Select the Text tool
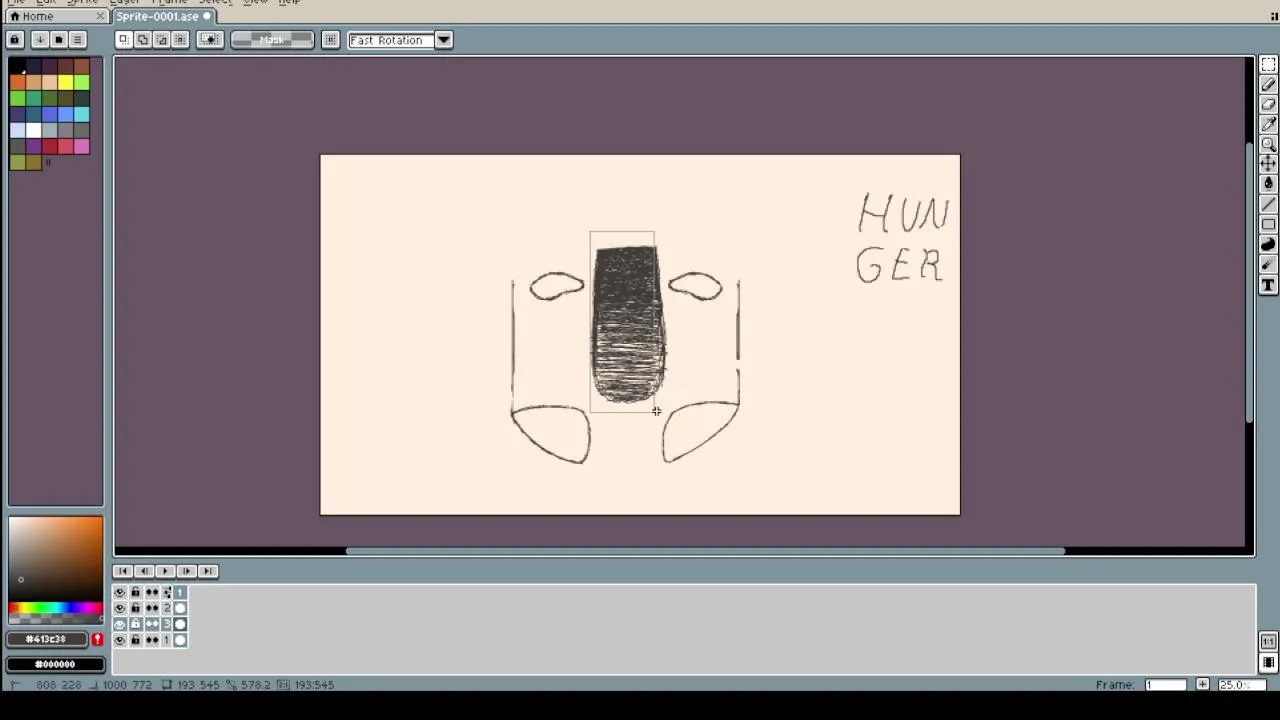The width and height of the screenshot is (1280, 720). coord(1268,285)
